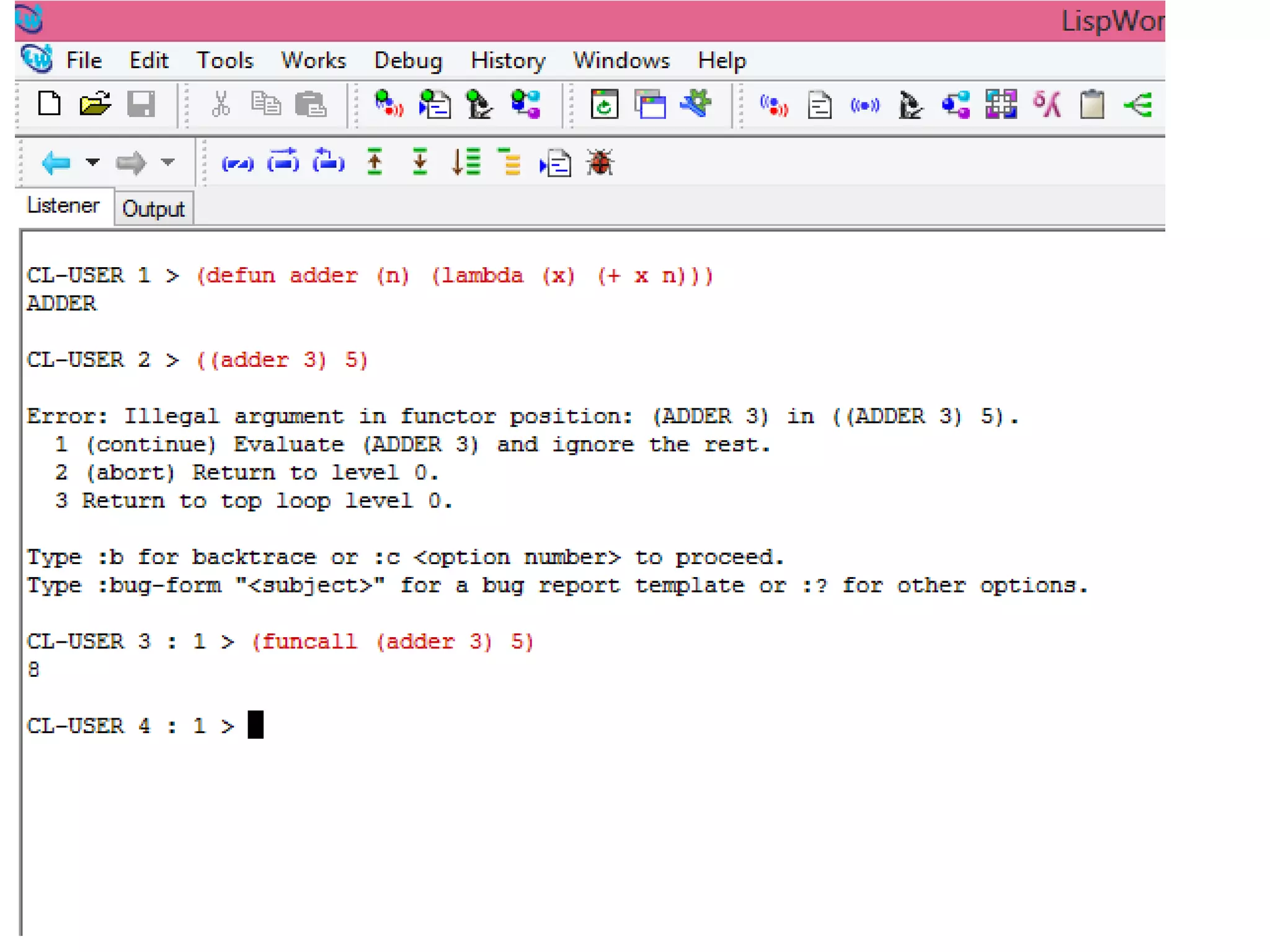This screenshot has height=952, width=1270.
Task: Click the backtrace list-arrow icon
Action: point(466,162)
